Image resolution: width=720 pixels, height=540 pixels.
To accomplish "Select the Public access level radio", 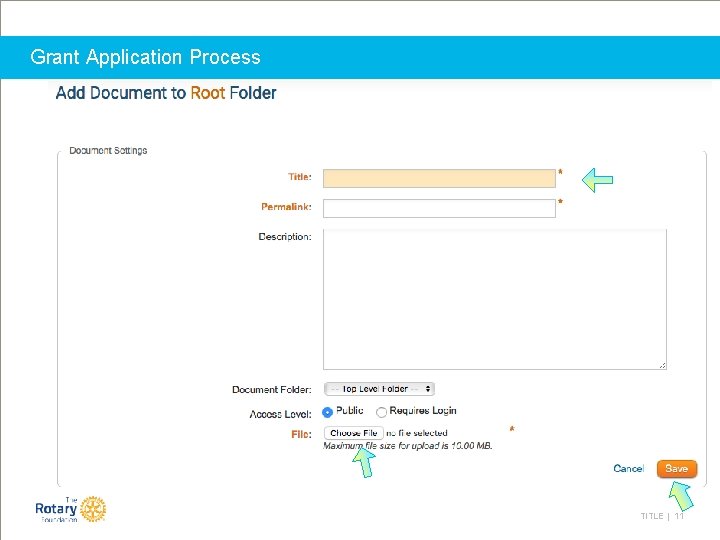I will pos(327,412).
